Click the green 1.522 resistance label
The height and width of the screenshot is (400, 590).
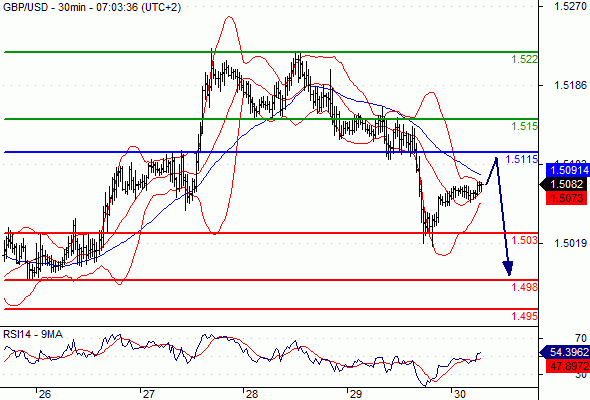click(x=525, y=59)
